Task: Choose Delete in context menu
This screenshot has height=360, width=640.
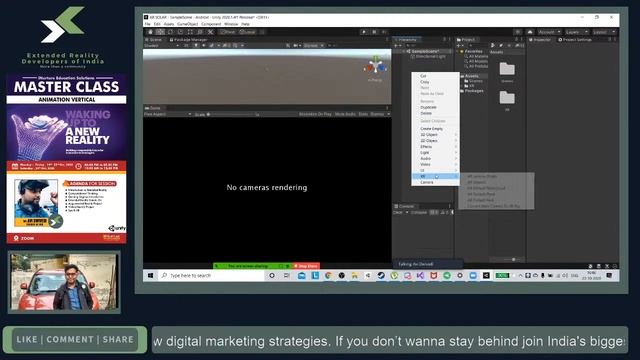Action: point(435,113)
